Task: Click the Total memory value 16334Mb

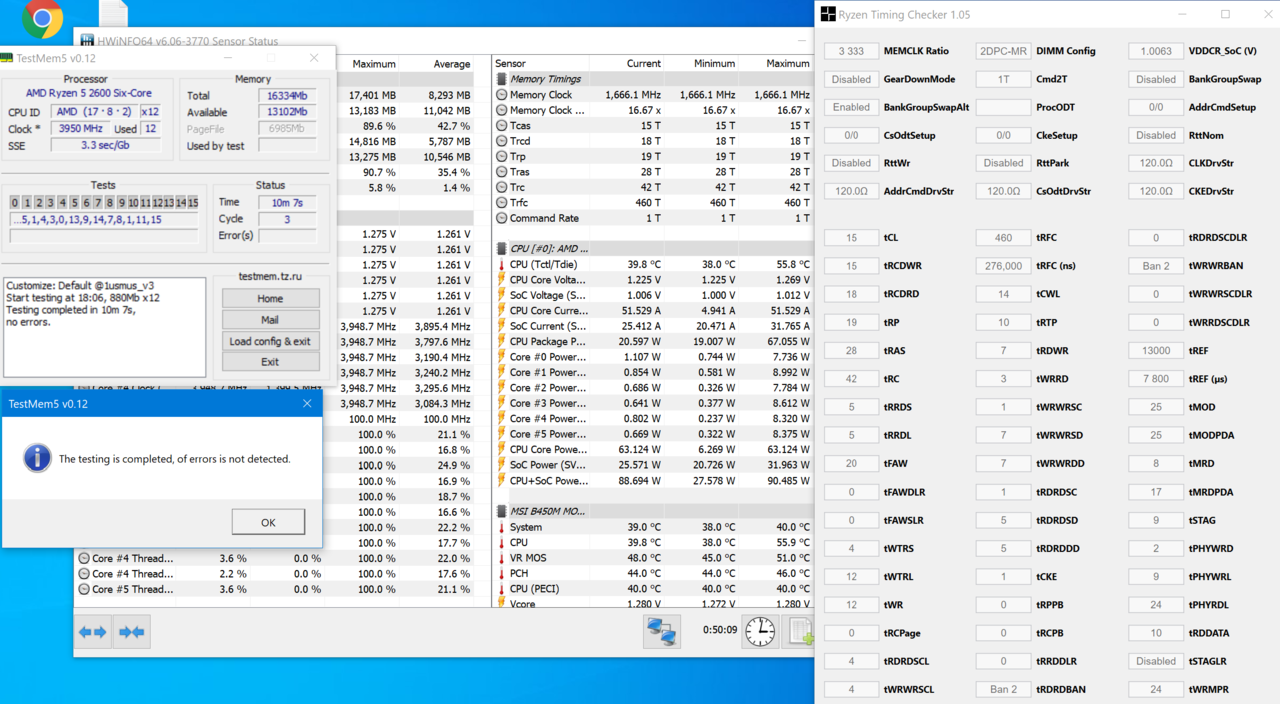Action: (287, 96)
